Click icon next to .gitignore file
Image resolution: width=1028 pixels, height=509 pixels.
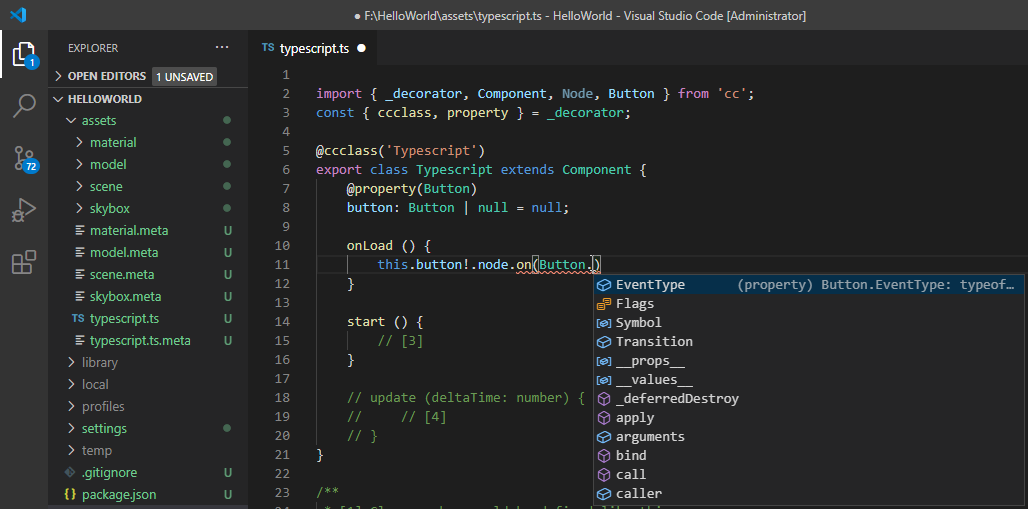click(71, 472)
